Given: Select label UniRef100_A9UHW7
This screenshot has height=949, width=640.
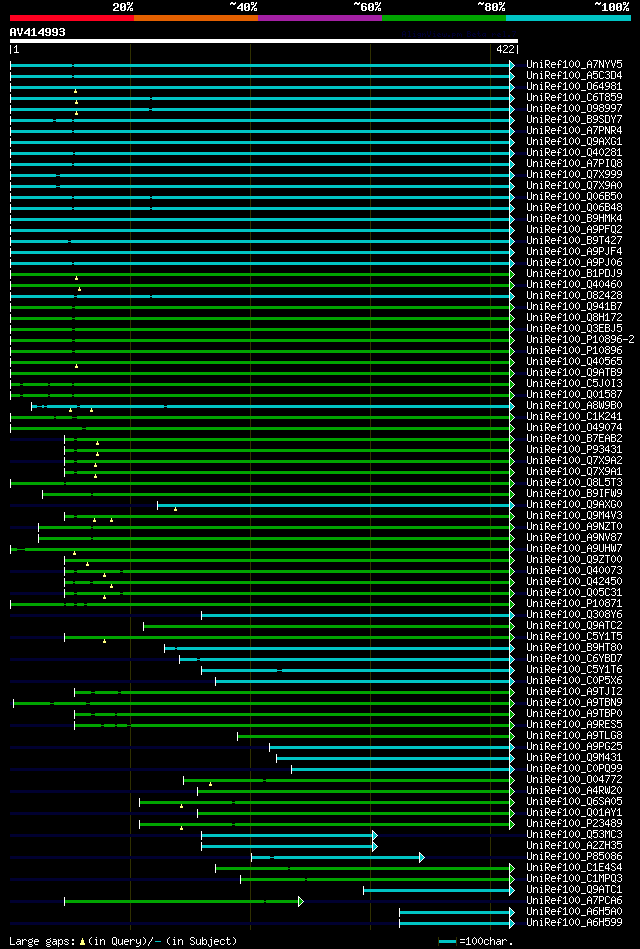Looking at the screenshot, I should [x=575, y=548].
